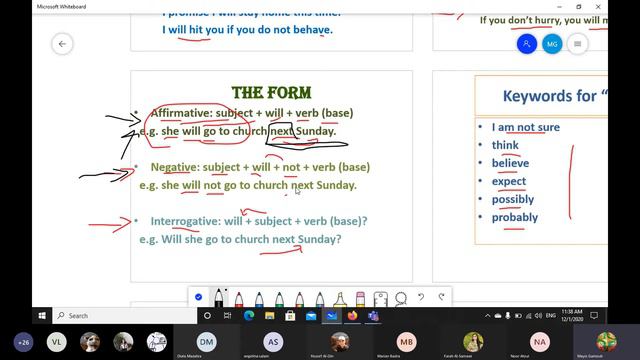This screenshot has width=640, height=360.
Task: Select the blue pen
Action: [259, 299]
